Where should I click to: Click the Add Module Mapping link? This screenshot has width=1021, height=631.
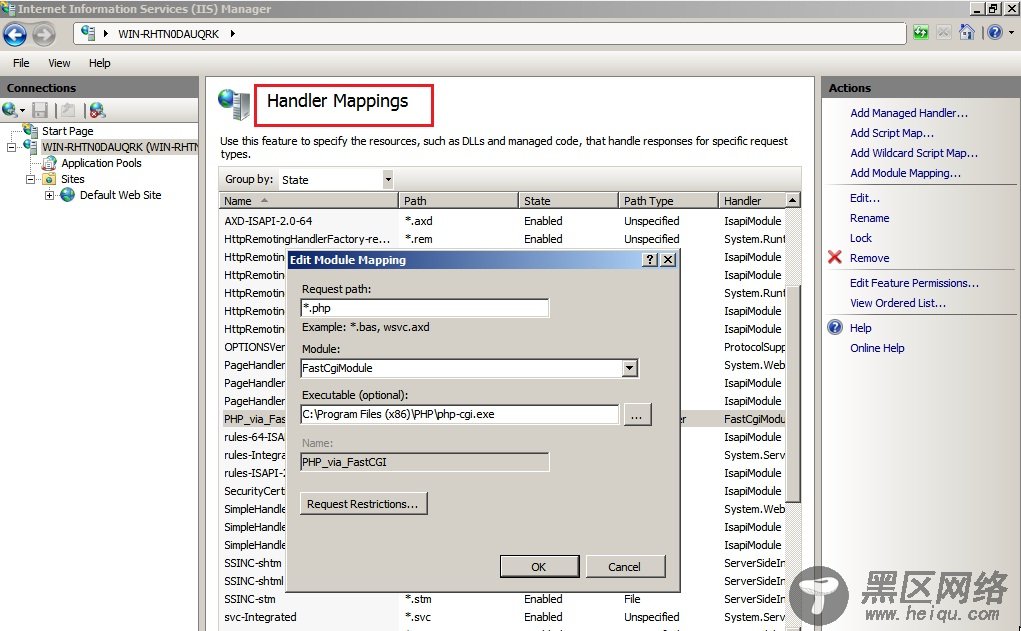pos(905,173)
